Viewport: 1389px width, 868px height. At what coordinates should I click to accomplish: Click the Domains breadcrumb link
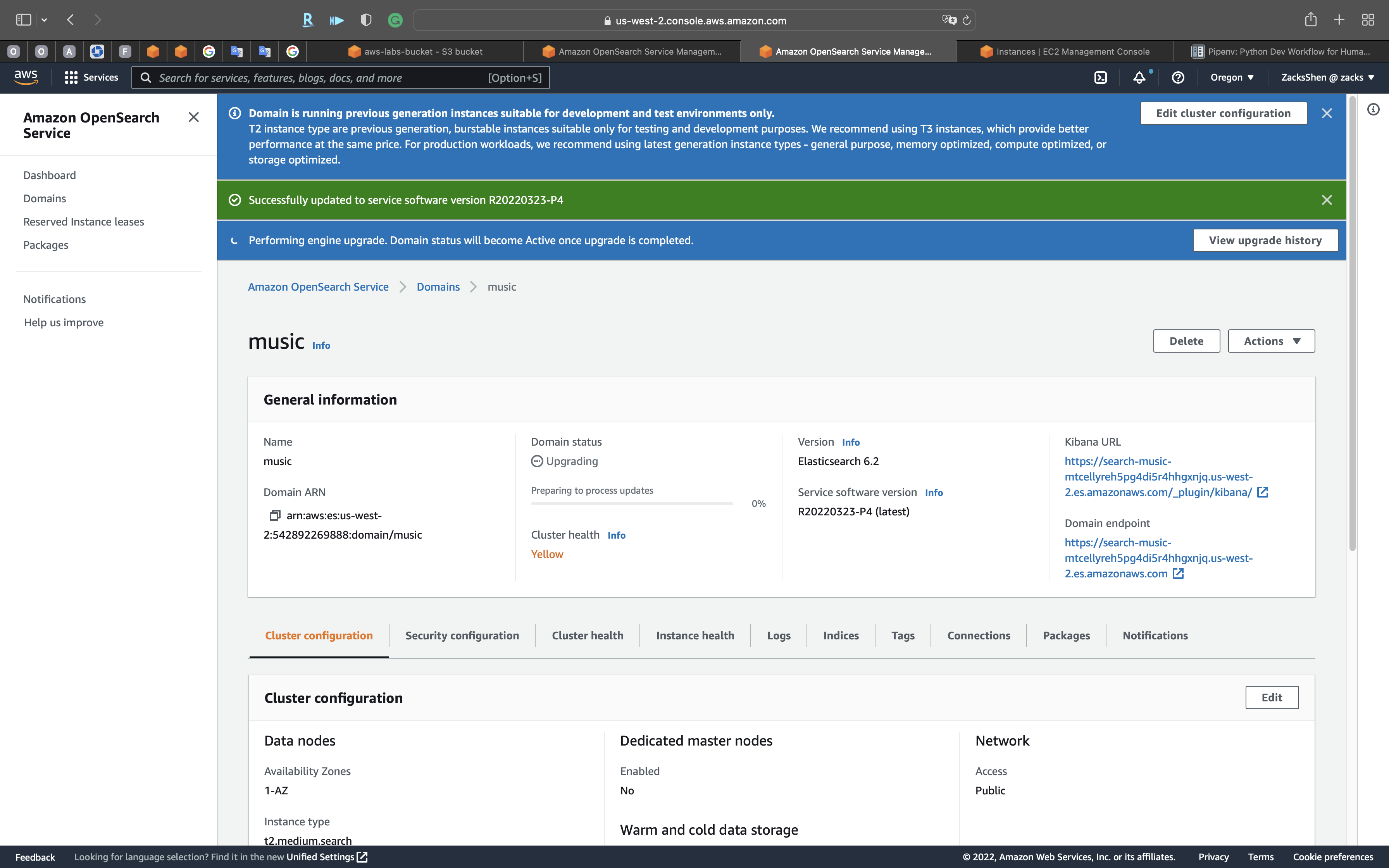(438, 286)
